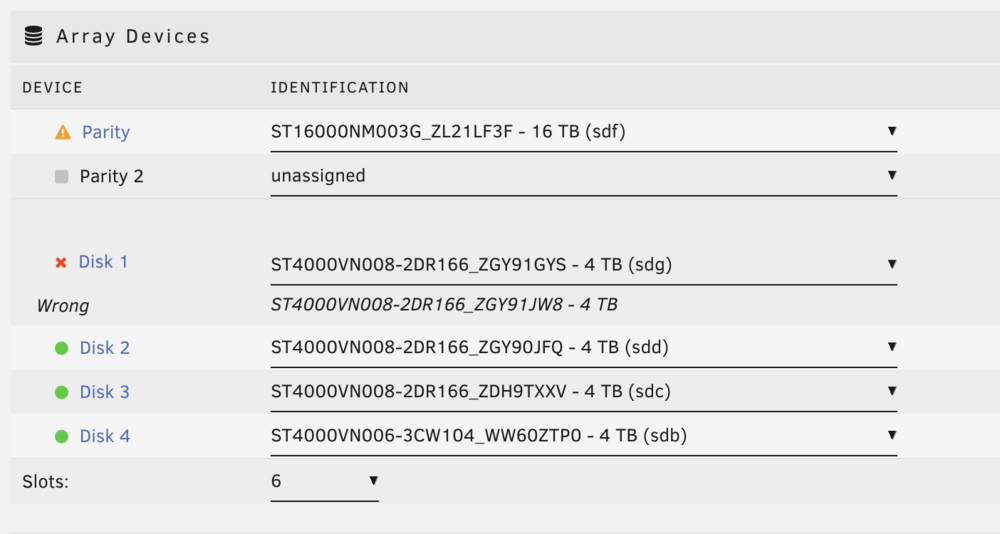Screen dimensions: 1000x534
Task: Open the Disk 4 dropdown showing WW60ZTP0 drive
Action: 584,436
